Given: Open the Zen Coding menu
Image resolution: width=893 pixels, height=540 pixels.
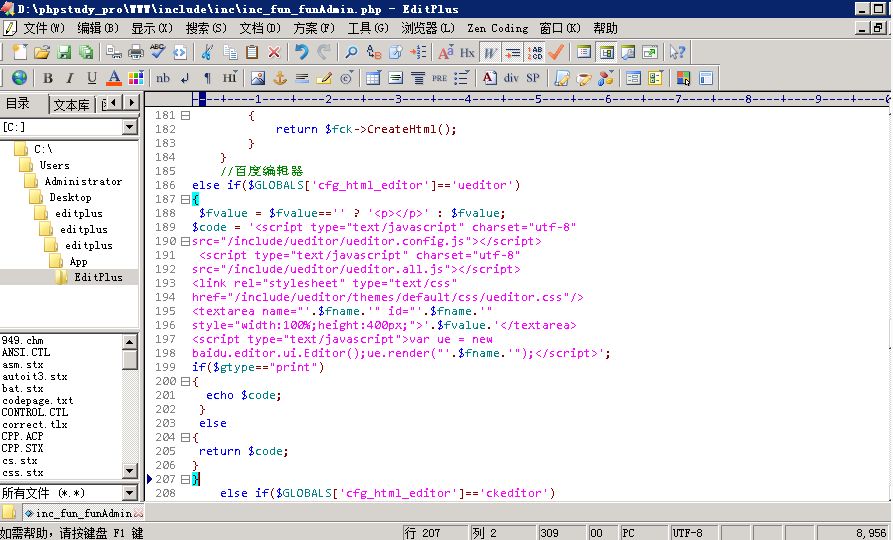Looking at the screenshot, I should click(496, 28).
